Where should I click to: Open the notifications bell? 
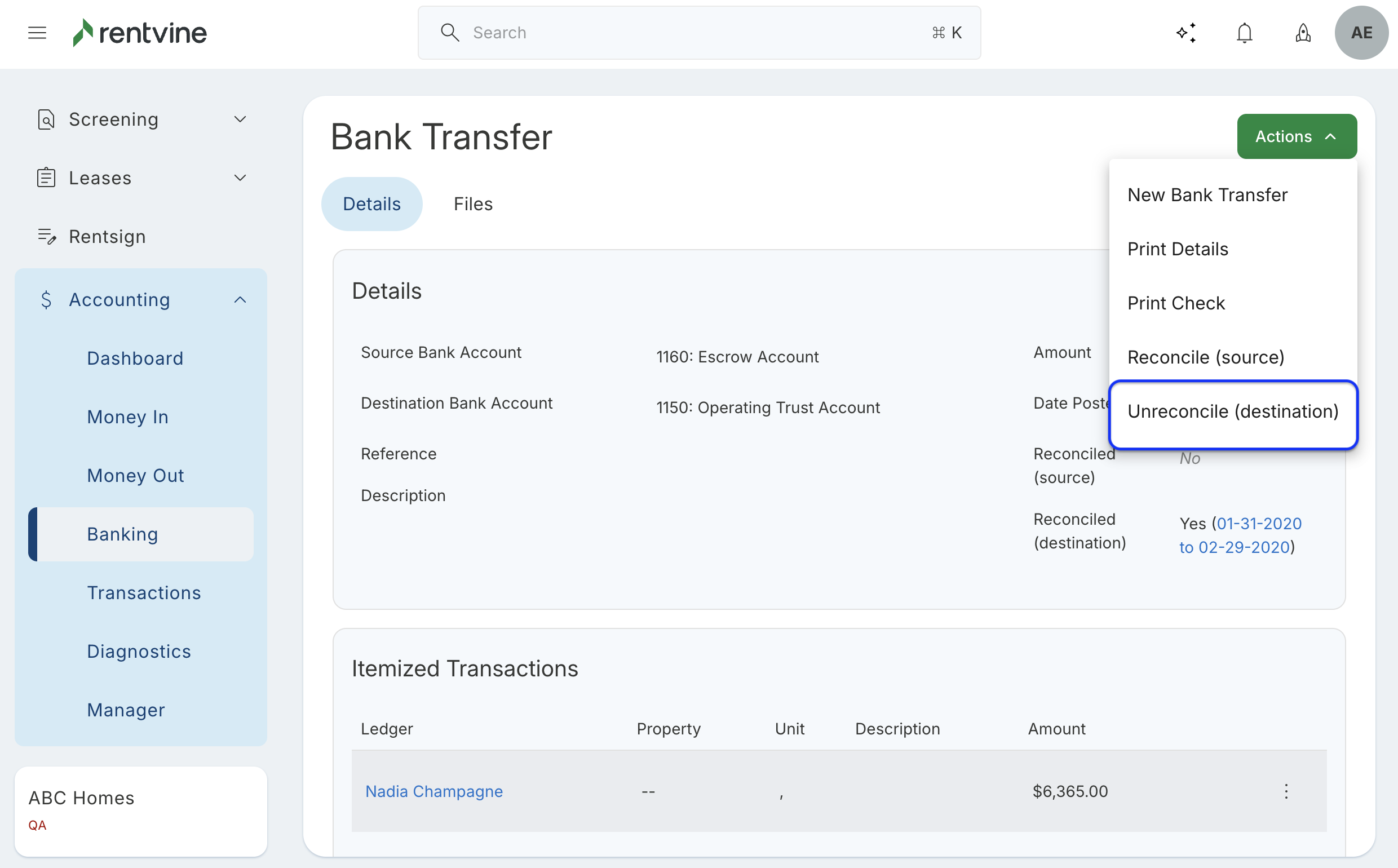pos(1244,33)
